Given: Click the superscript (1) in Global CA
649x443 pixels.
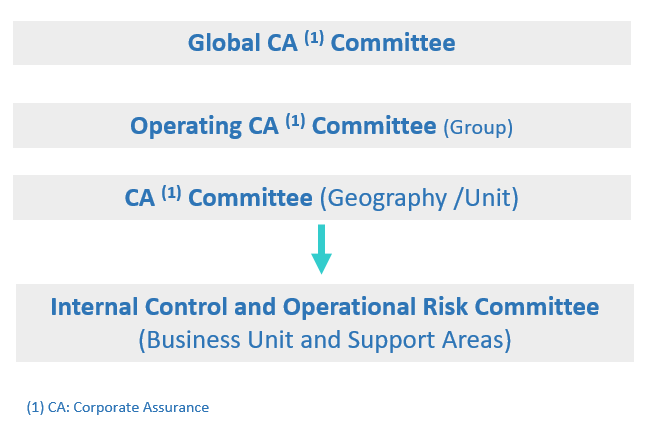Looking at the screenshot, I should click(314, 38).
